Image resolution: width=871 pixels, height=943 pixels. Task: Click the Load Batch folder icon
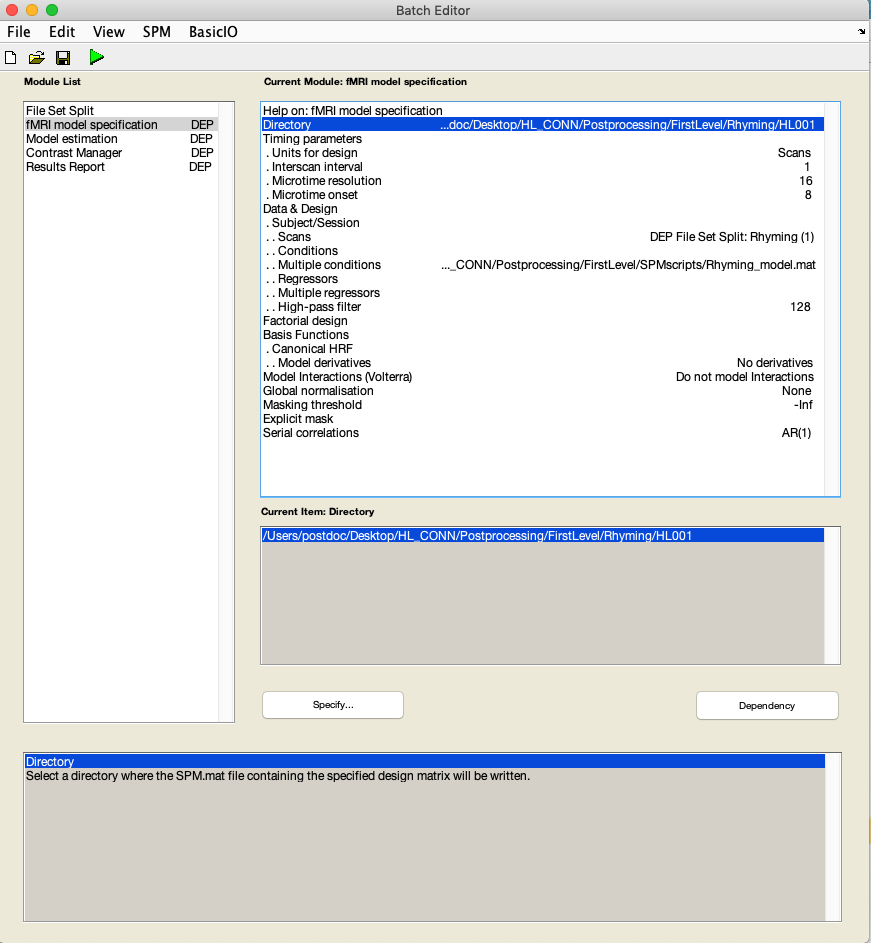point(37,58)
